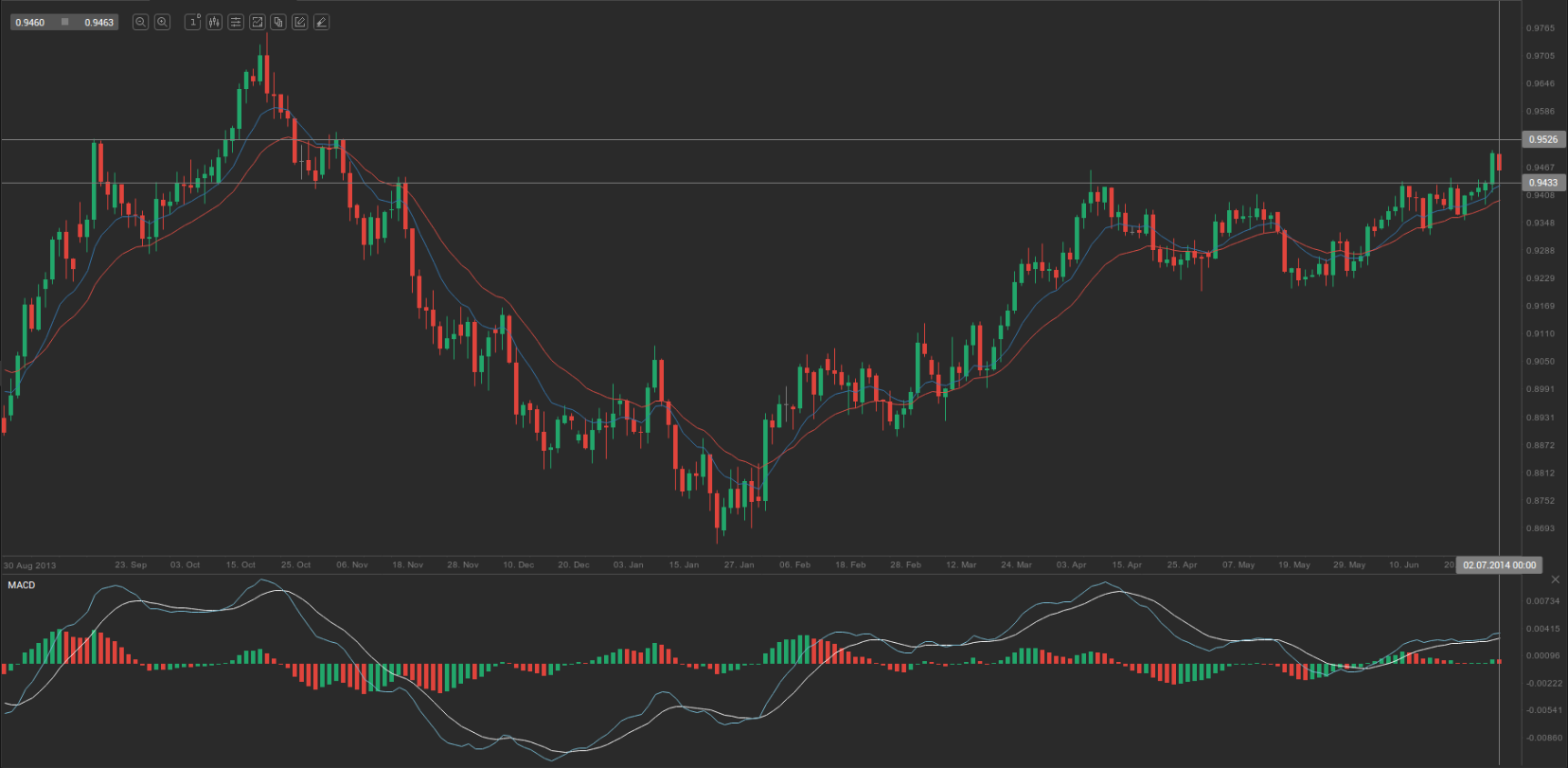This screenshot has height=768, width=1568.
Task: Click the 15. Oct date on time axis
Action: point(241,565)
